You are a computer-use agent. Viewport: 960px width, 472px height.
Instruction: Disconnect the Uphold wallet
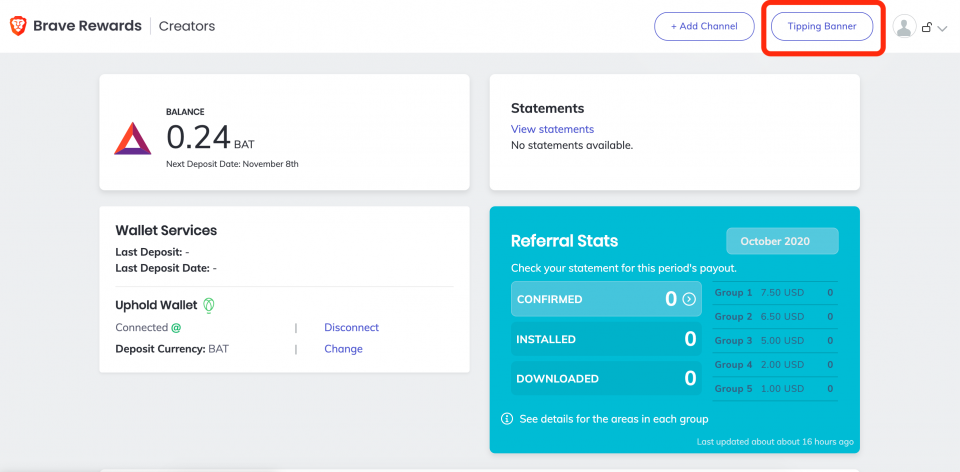click(x=351, y=328)
